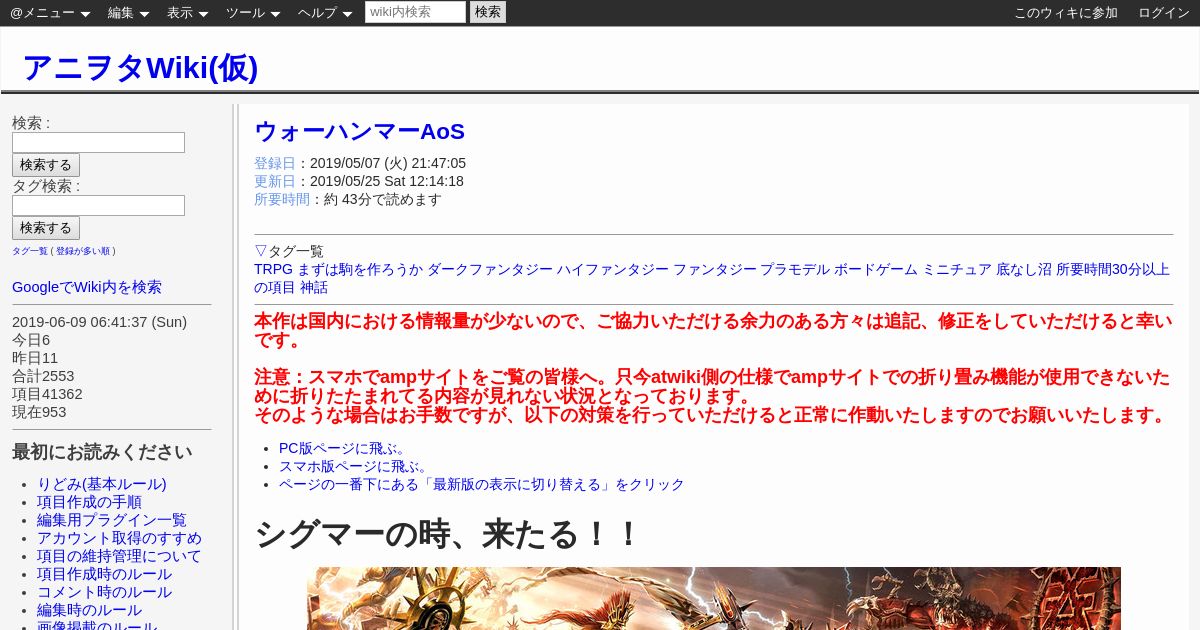1200x630 pixels.
Task: Open the TRPG tag
Action: [x=273, y=269]
